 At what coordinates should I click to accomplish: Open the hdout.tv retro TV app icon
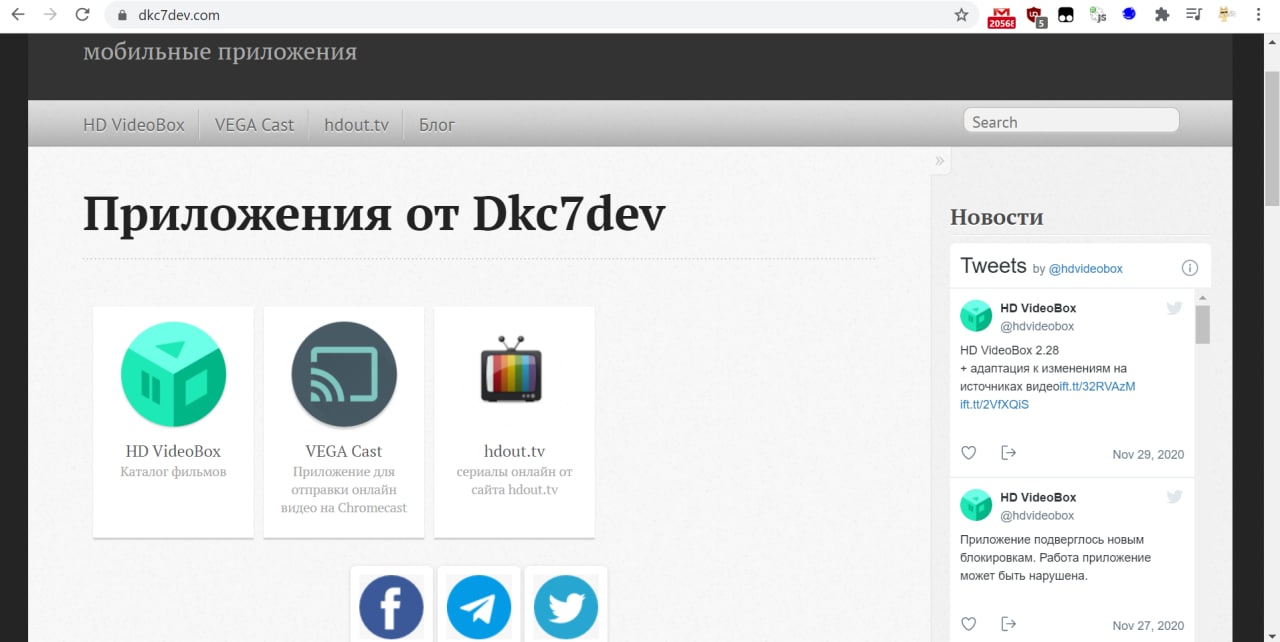pyautogui.click(x=511, y=371)
